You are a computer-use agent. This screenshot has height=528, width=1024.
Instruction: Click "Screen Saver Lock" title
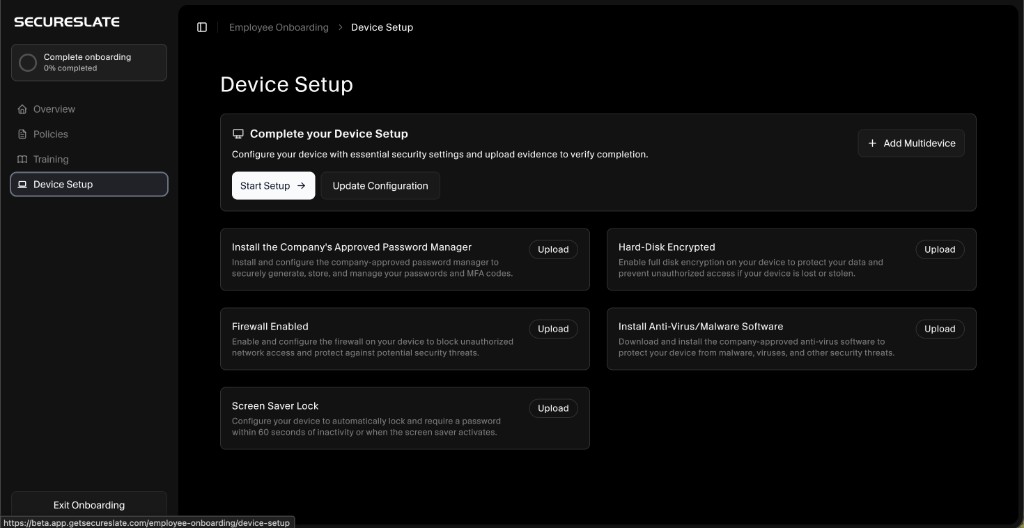[x=275, y=406]
